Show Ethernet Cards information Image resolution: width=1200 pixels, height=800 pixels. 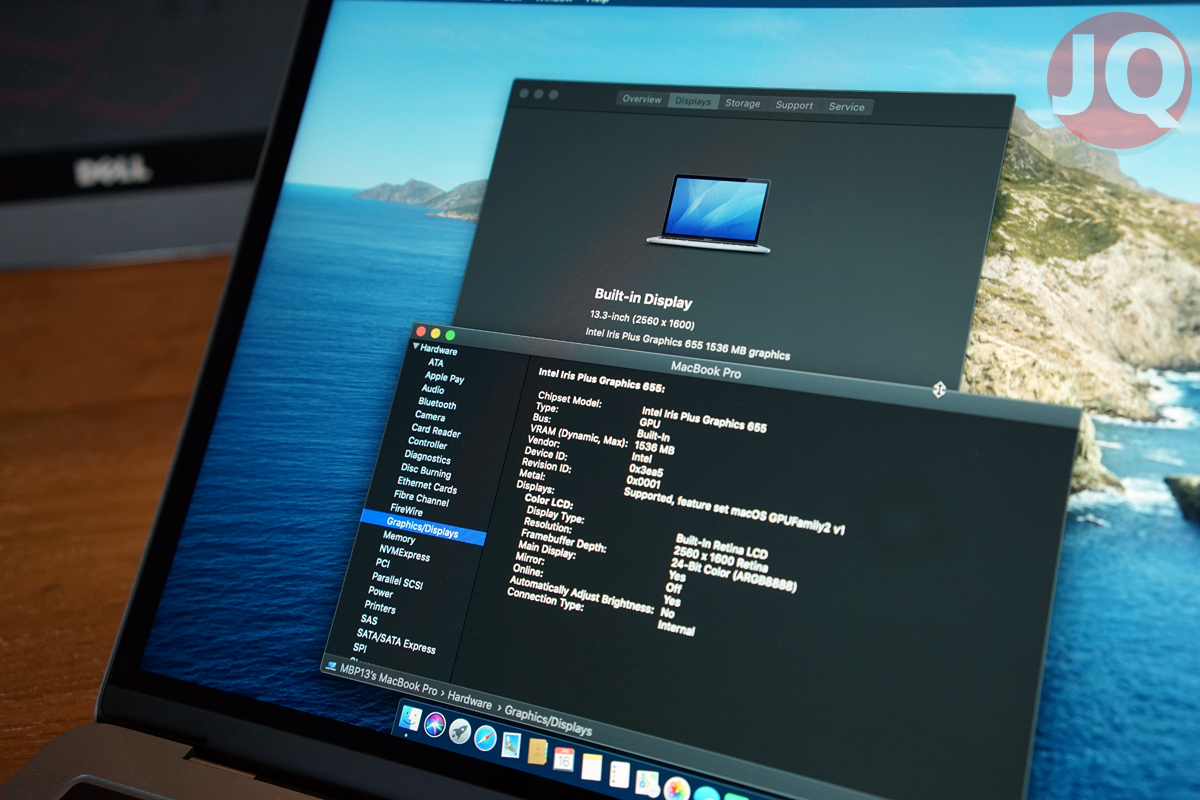(x=427, y=486)
